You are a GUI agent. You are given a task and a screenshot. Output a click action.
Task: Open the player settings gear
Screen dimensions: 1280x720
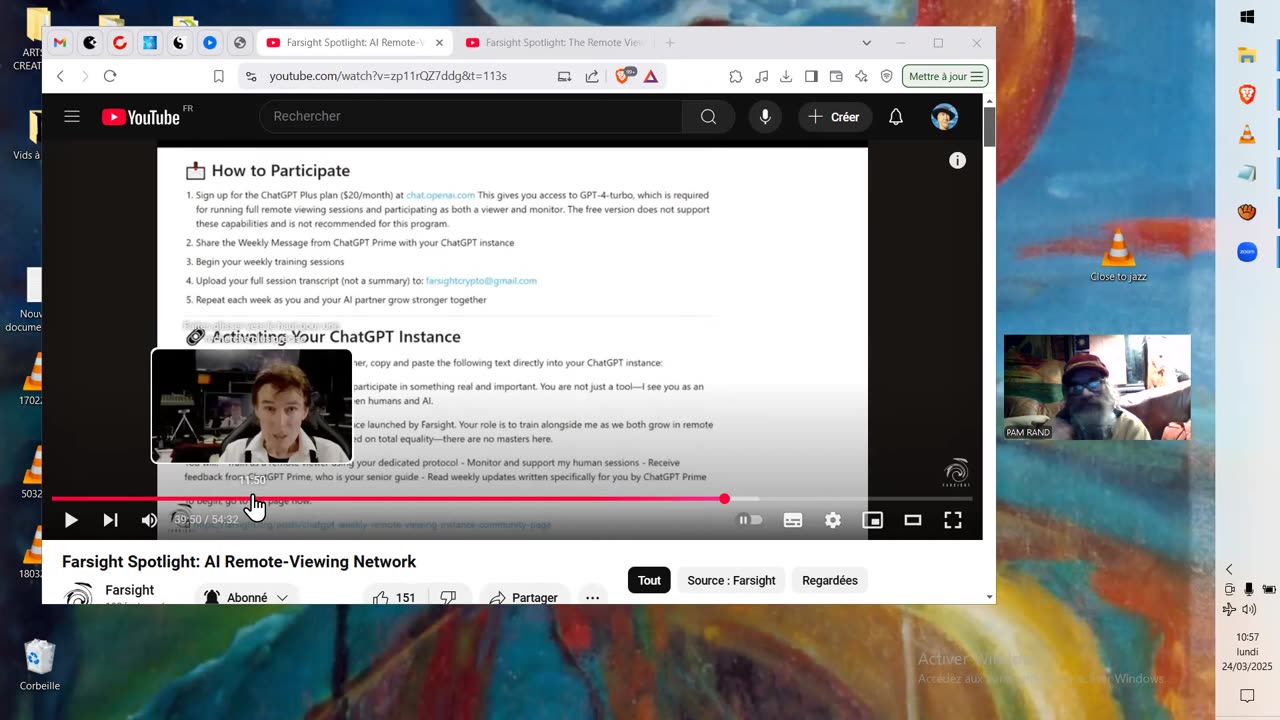(833, 520)
